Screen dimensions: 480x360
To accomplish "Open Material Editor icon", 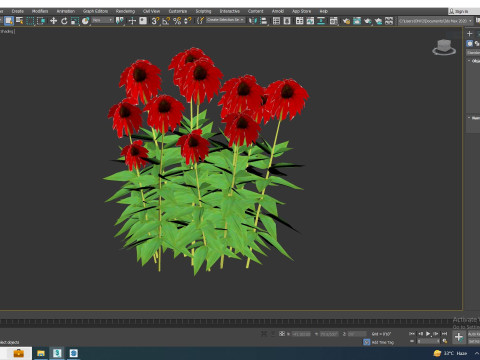I will (x=333, y=21).
